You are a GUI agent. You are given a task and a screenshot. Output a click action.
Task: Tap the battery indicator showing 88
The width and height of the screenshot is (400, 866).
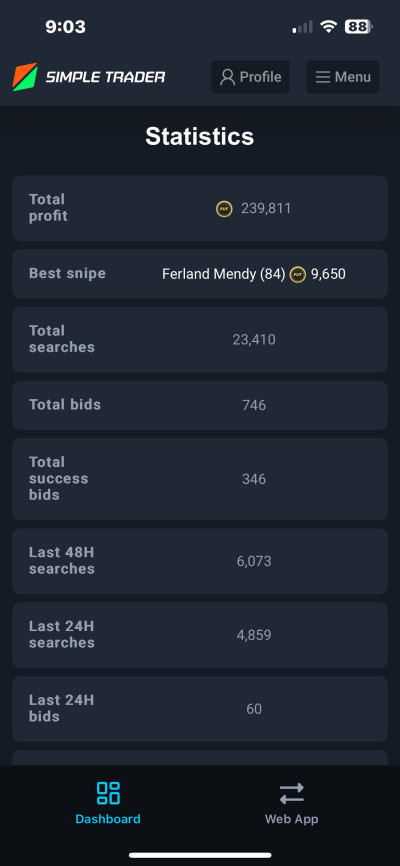point(359,27)
